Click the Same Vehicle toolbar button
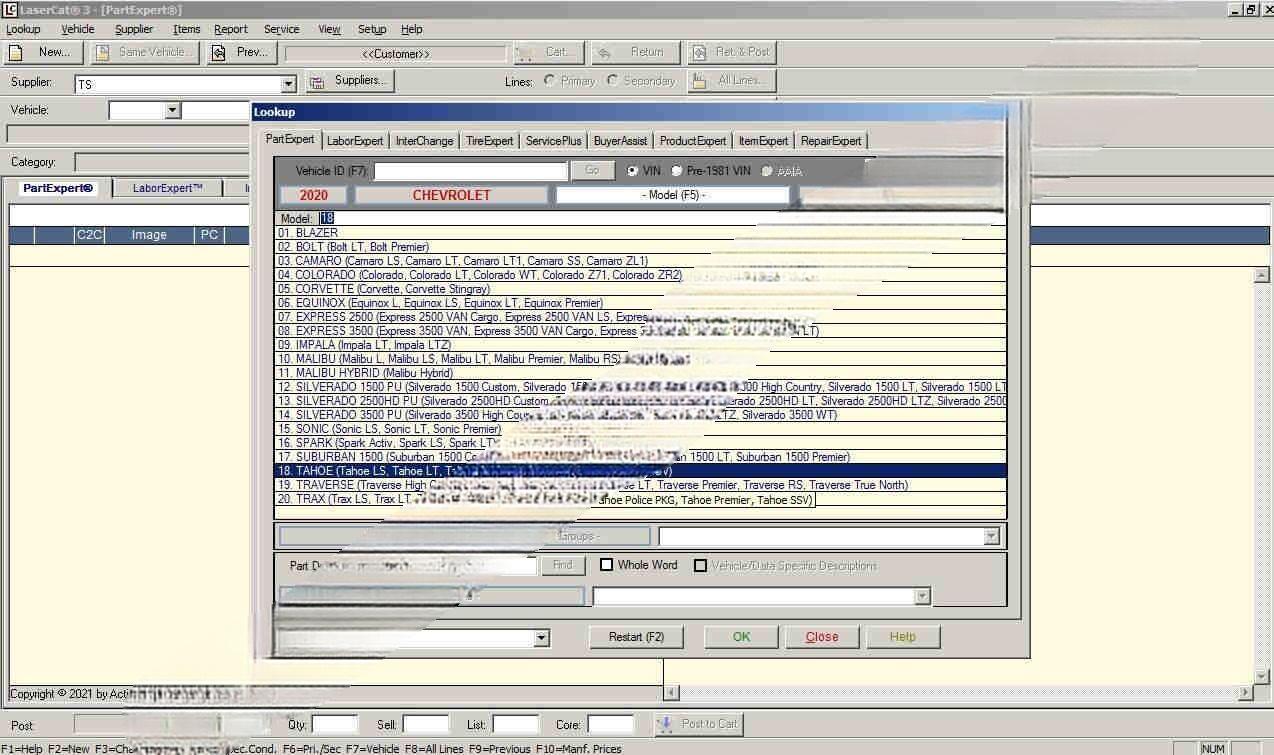The height and width of the screenshot is (755, 1274). (x=146, y=52)
